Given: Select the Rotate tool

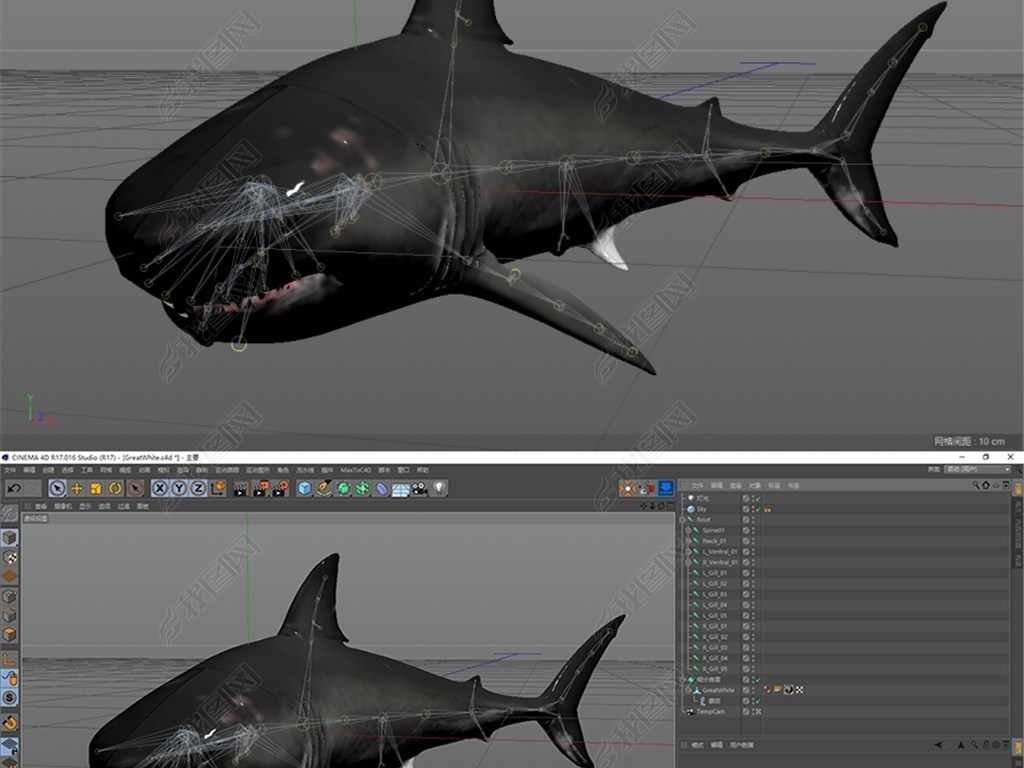Looking at the screenshot, I should point(113,489).
